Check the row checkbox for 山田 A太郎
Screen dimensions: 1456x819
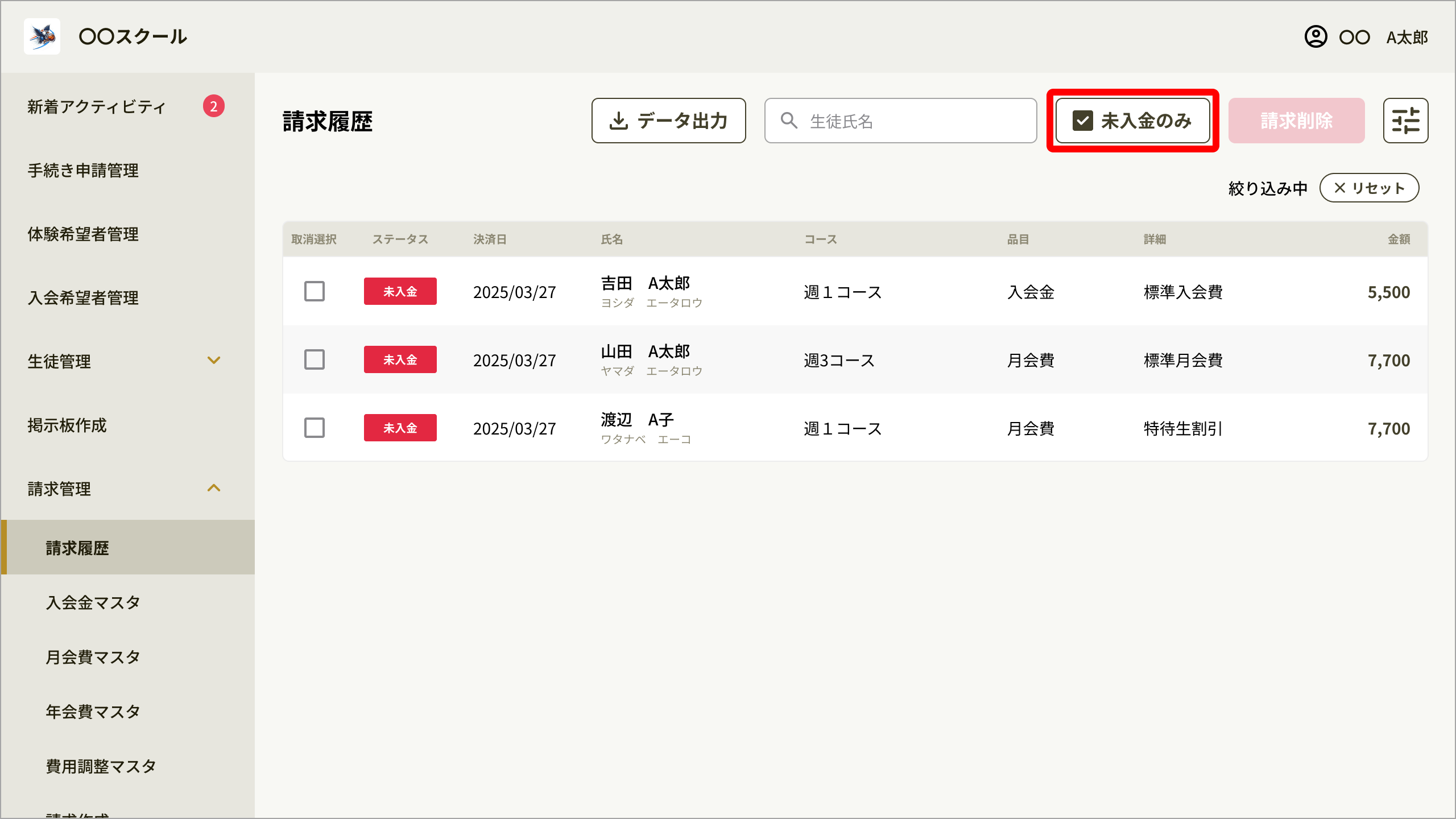pyautogui.click(x=314, y=359)
